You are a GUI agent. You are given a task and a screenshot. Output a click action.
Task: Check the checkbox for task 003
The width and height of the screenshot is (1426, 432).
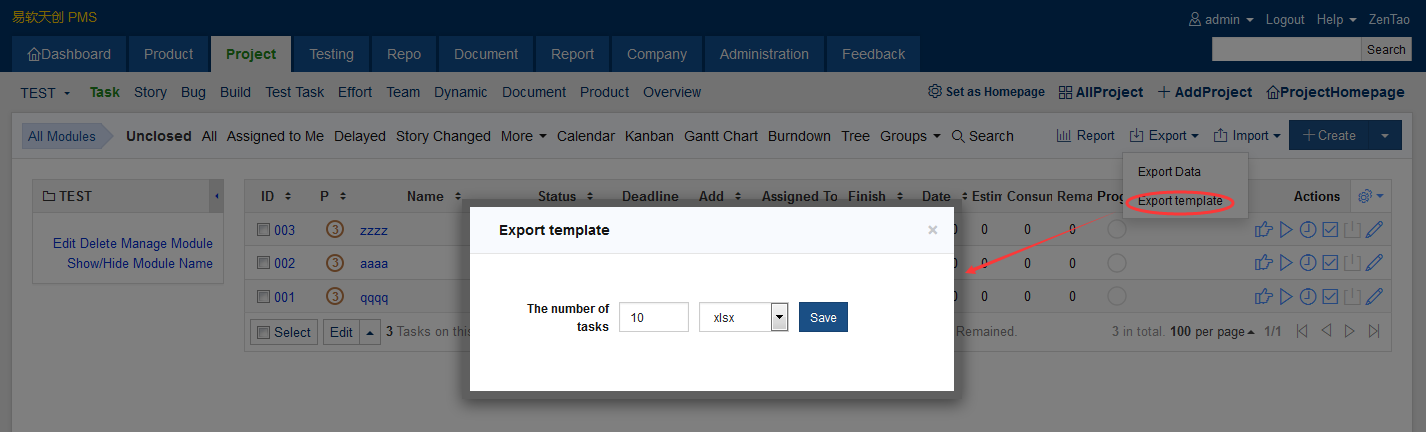pyautogui.click(x=263, y=230)
